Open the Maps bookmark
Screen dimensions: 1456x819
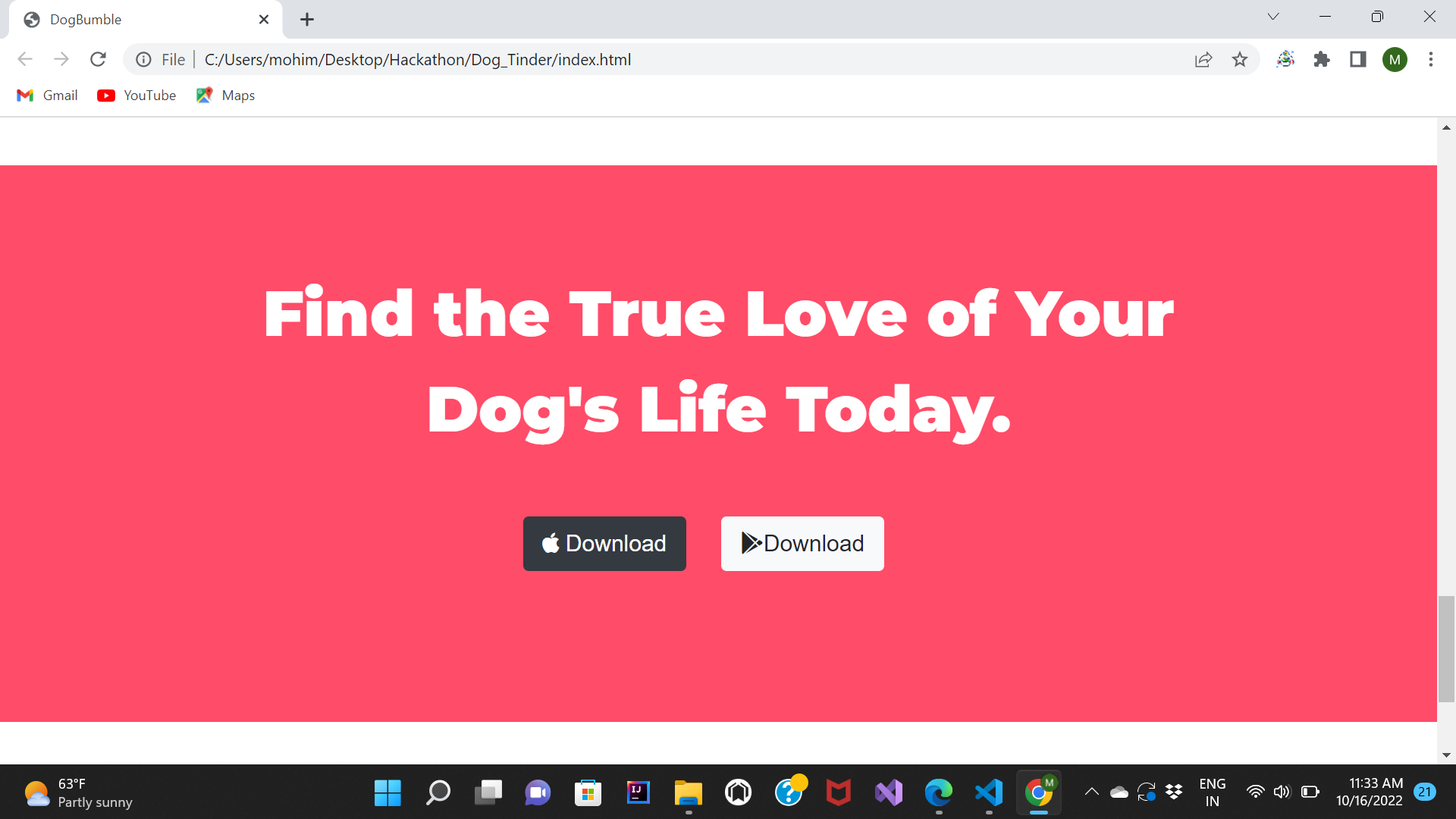click(225, 96)
